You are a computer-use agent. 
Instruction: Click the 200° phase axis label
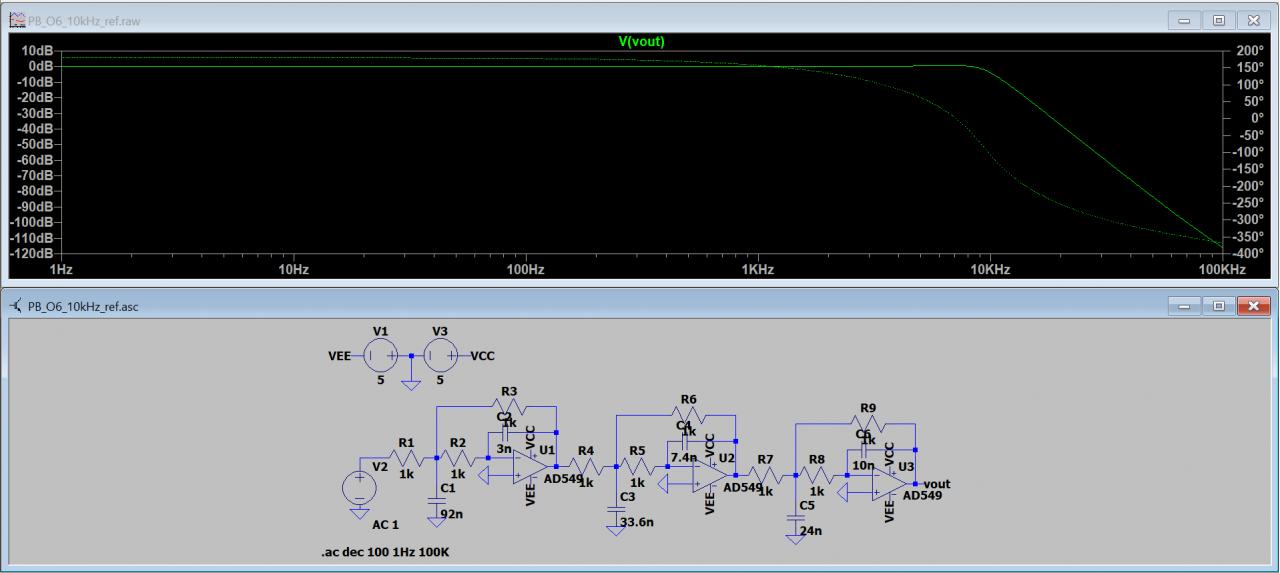pyautogui.click(x=1250, y=49)
